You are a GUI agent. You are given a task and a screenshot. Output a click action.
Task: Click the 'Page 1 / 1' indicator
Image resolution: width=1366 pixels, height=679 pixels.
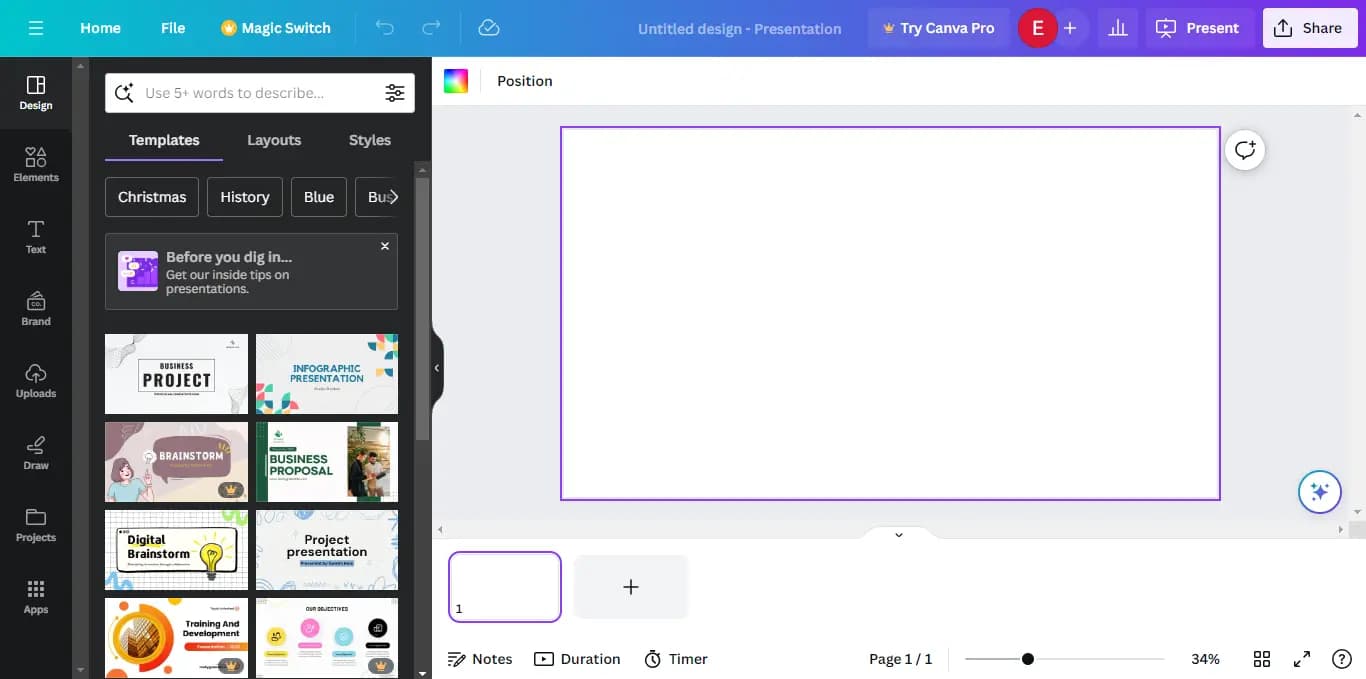pos(900,659)
